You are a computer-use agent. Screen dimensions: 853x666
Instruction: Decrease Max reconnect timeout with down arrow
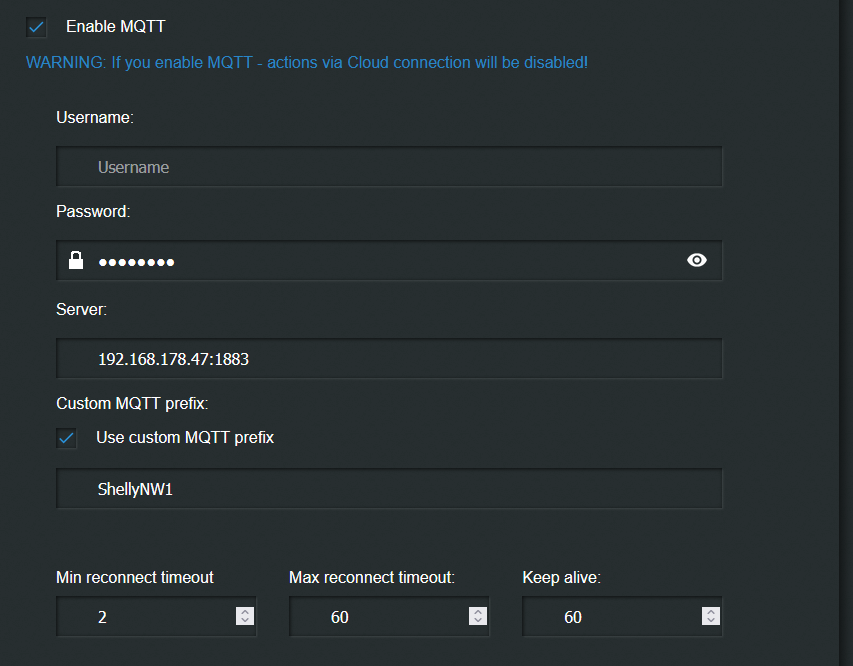478,621
